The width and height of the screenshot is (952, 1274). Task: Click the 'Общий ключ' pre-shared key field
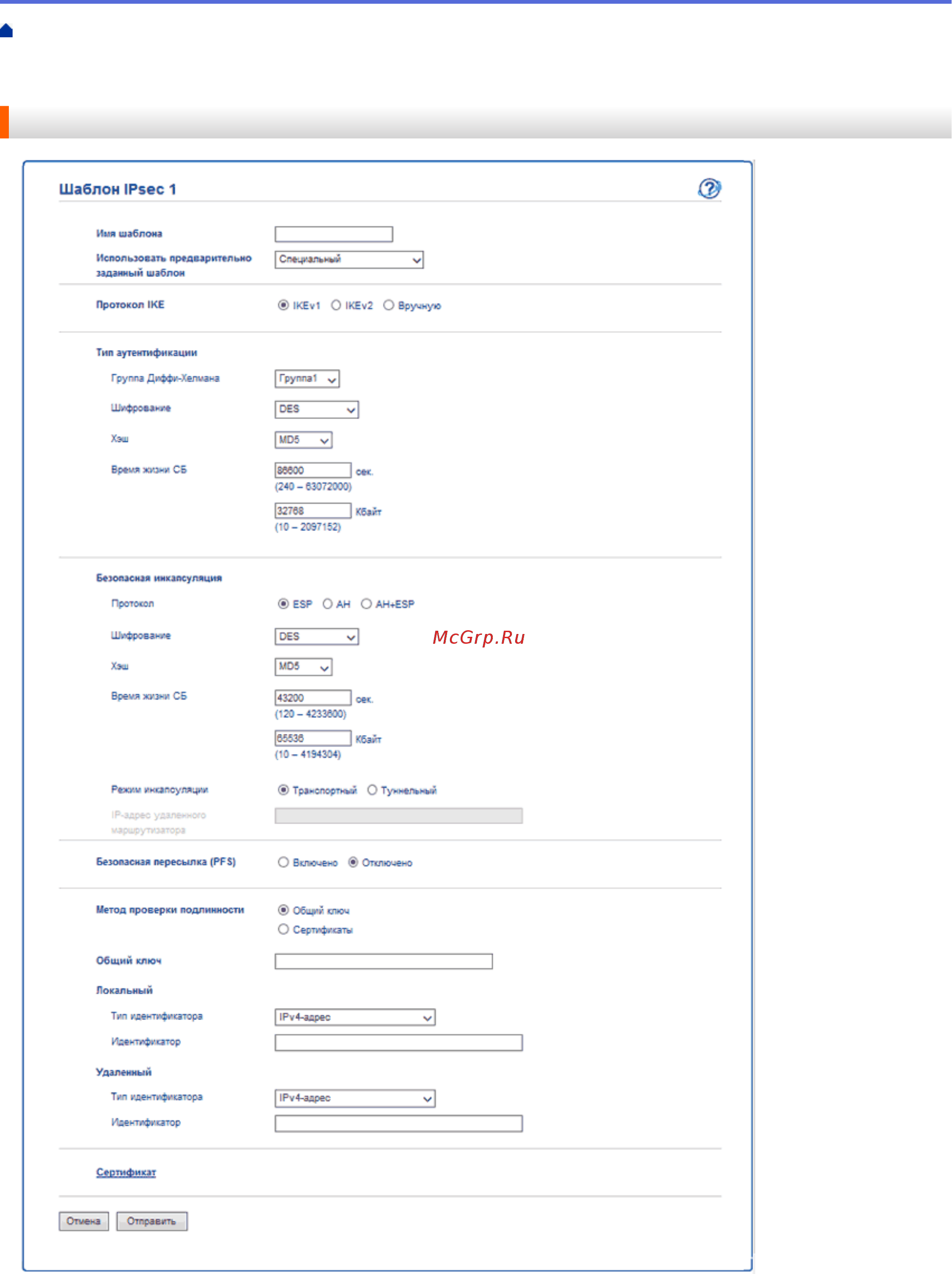pyautogui.click(x=384, y=961)
